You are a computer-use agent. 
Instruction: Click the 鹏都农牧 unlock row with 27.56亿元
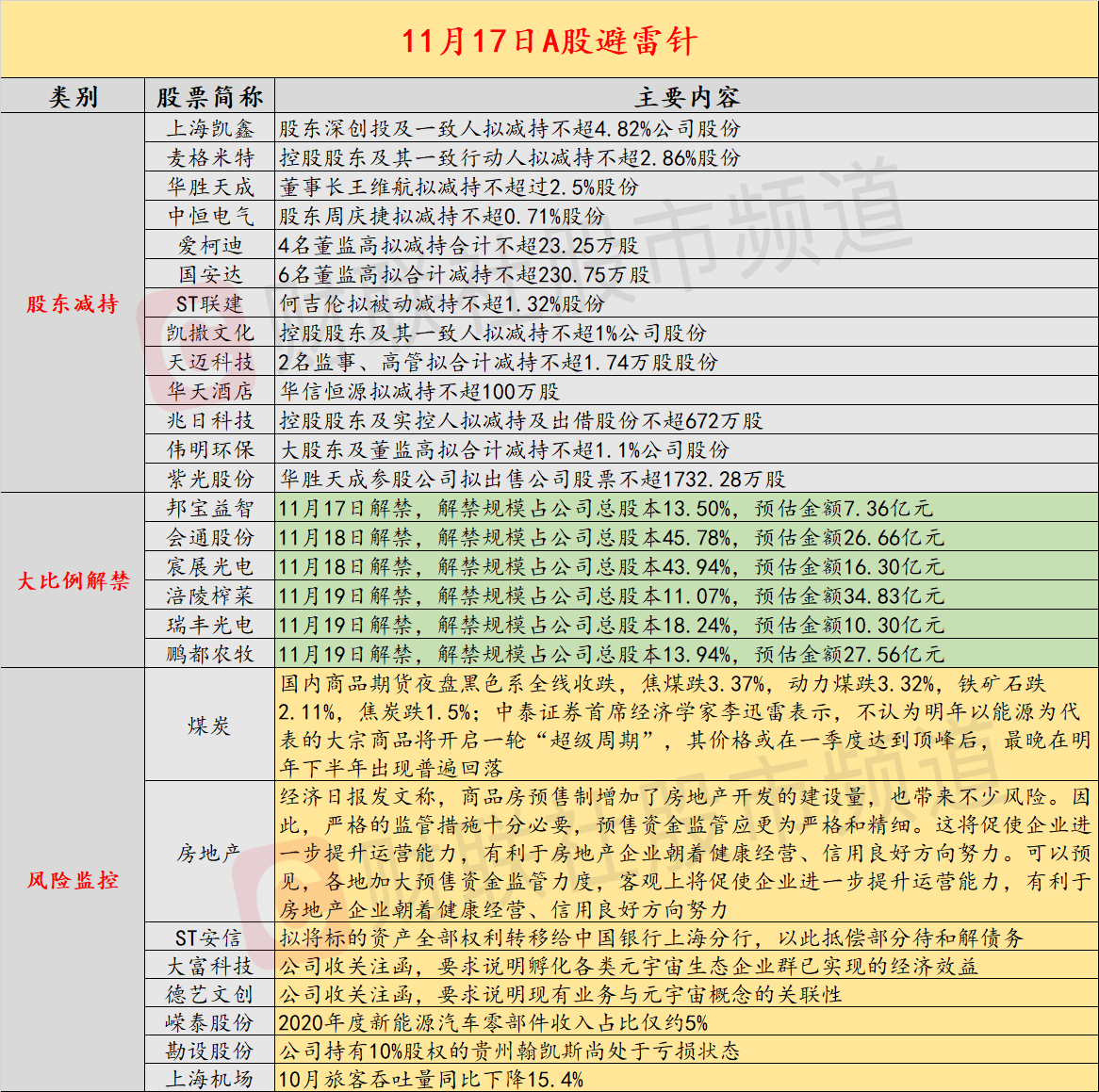pyautogui.click(x=686, y=654)
